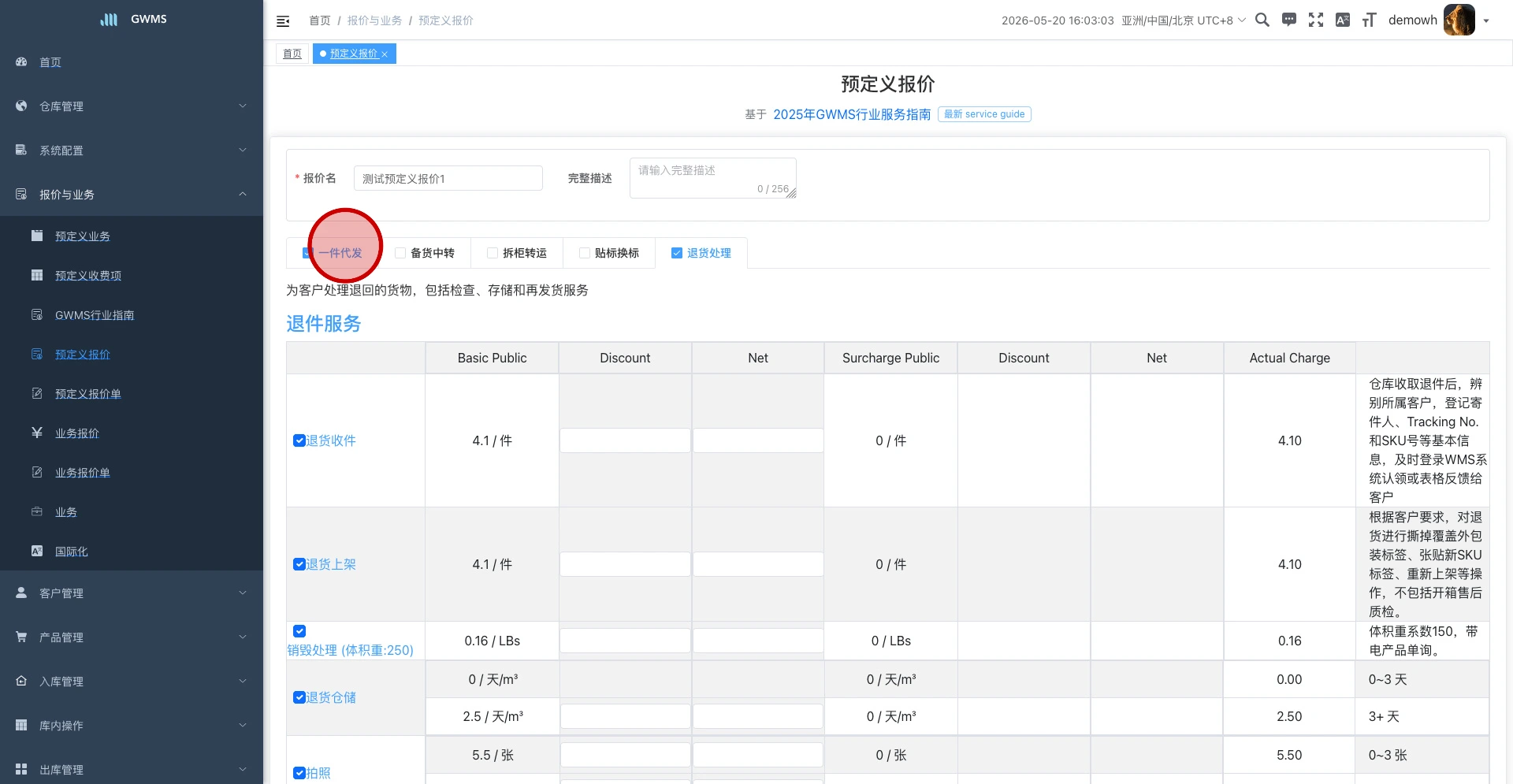The width and height of the screenshot is (1513, 784).
Task: Focus the 完整描述 textarea
Action: click(x=713, y=178)
